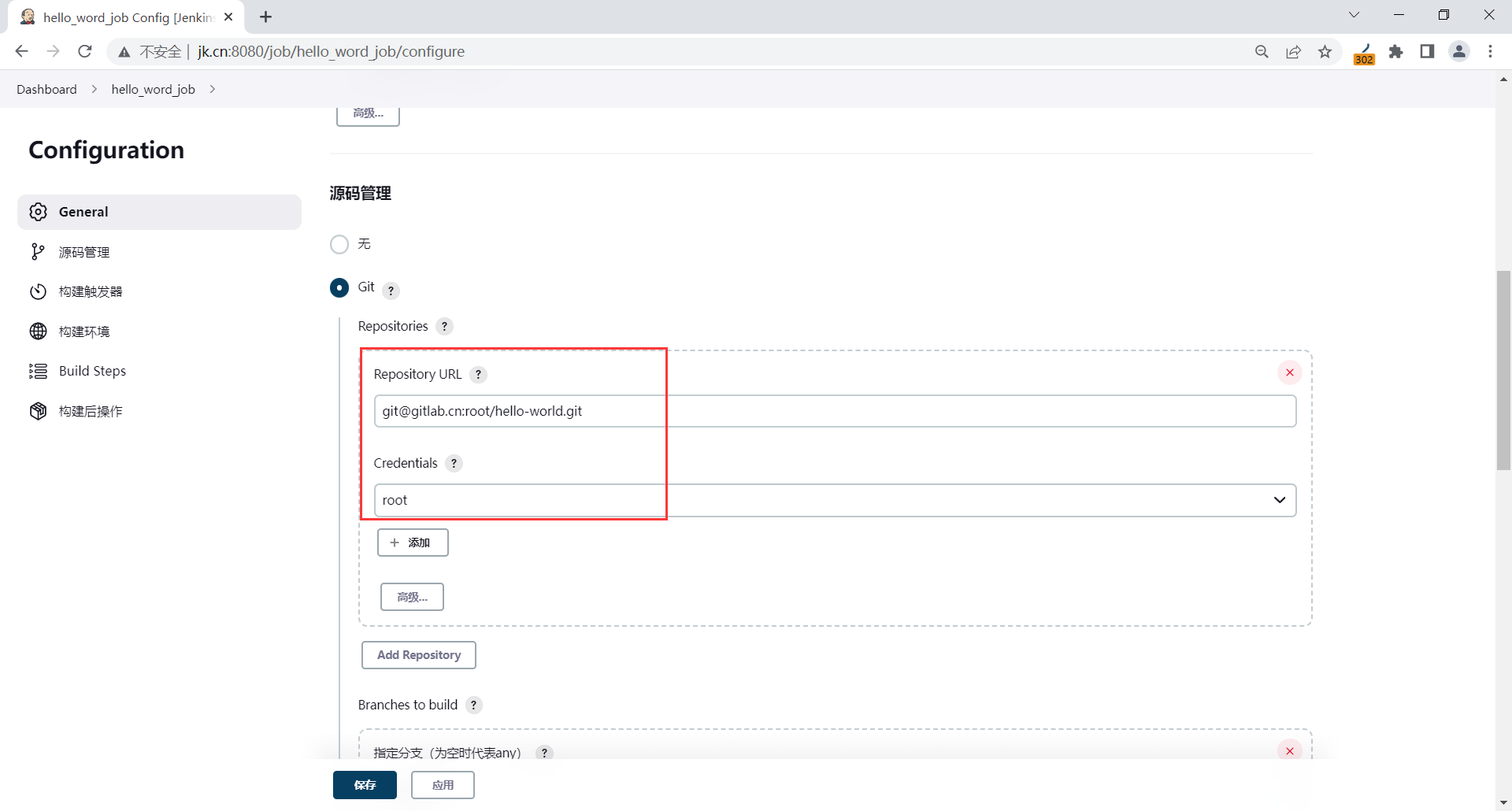Bookmark this page with star icon
Viewport: 1512px width, 811px height.
1325,51
